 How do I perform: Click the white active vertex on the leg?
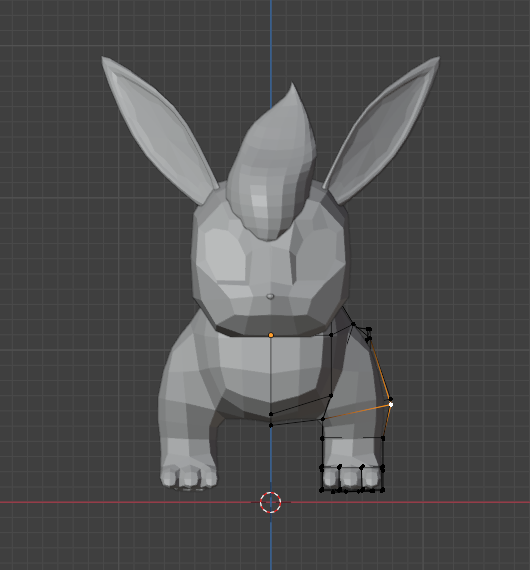pos(391,404)
